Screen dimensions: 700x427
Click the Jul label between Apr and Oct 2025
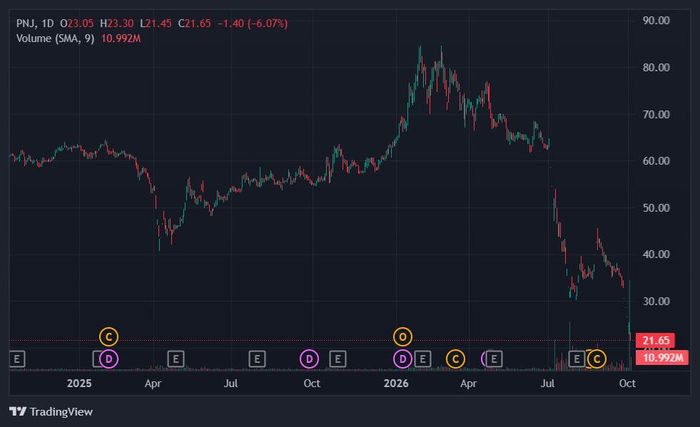[x=230, y=383]
